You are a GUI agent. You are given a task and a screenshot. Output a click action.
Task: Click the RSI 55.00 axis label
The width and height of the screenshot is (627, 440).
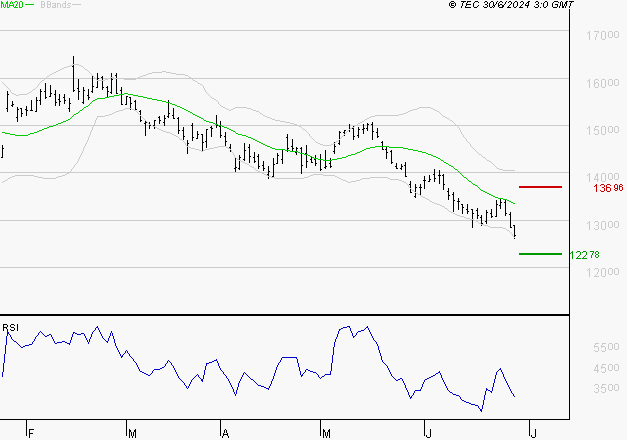[x=606, y=347]
